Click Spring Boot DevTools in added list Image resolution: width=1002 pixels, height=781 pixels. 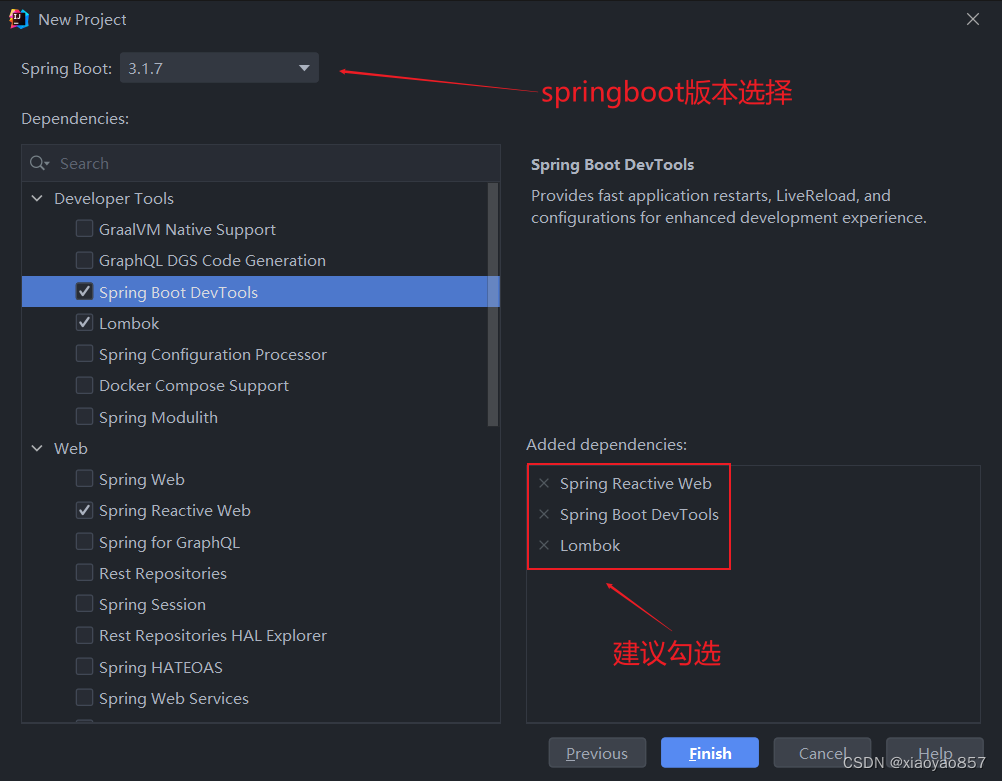[640, 514]
